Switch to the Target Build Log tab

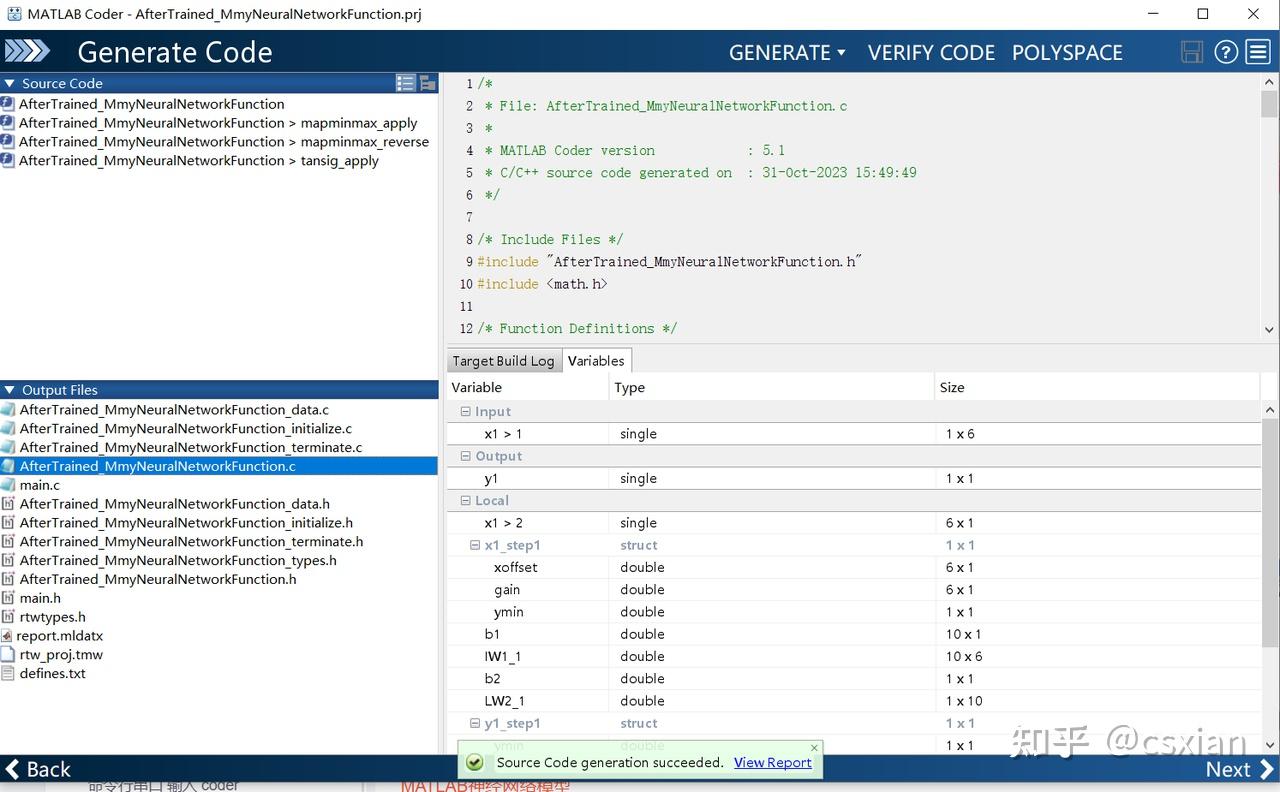503,361
